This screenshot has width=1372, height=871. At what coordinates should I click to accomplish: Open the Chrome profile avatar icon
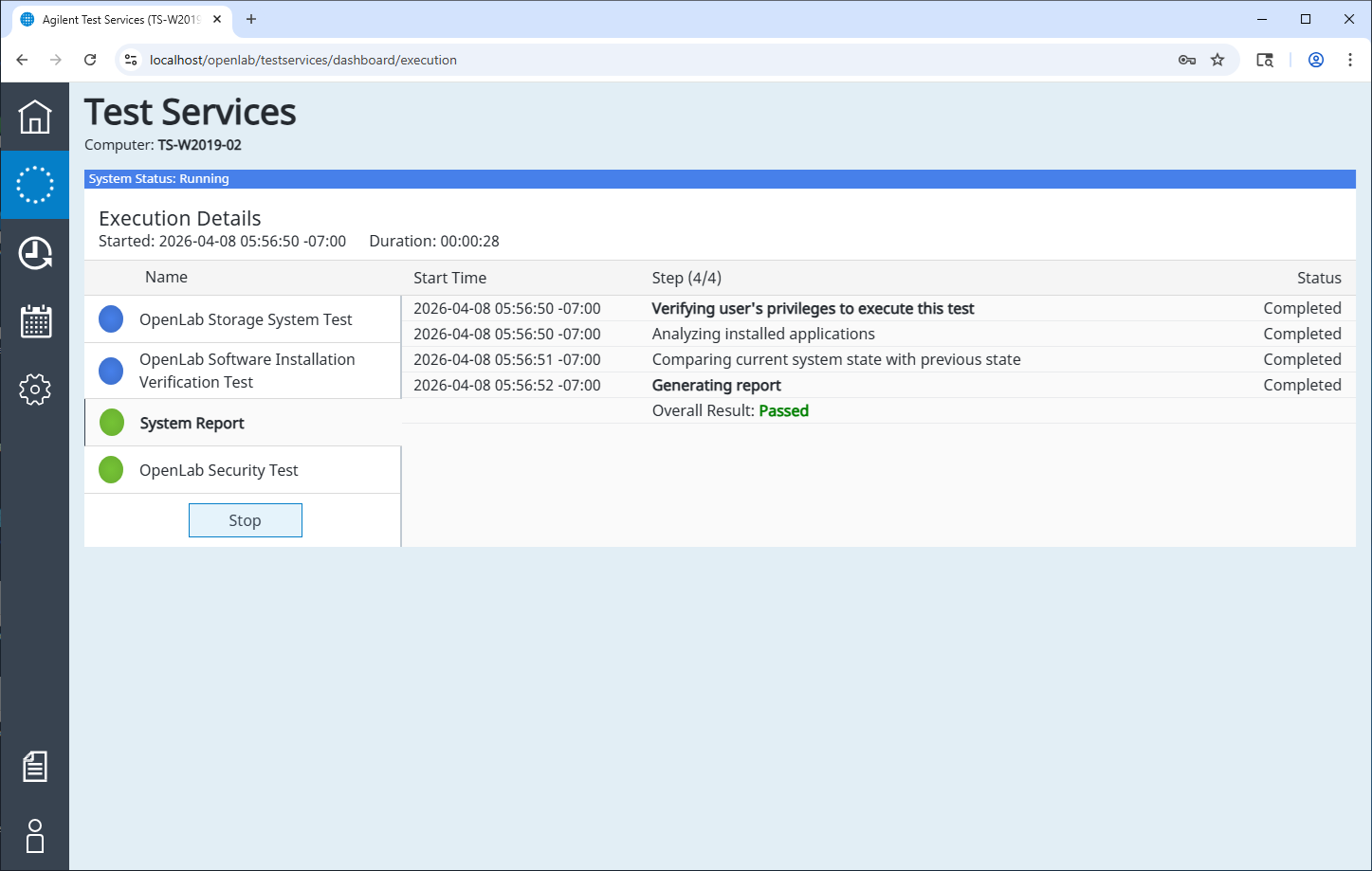pyautogui.click(x=1316, y=60)
